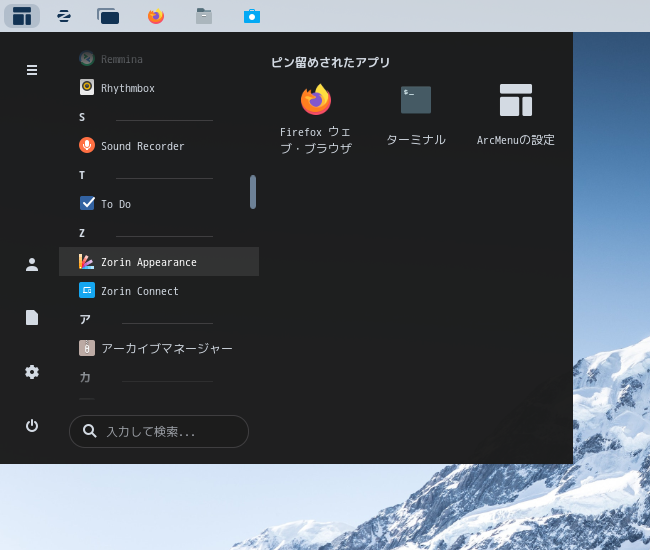Image resolution: width=650 pixels, height=550 pixels.
Task: Open the Software store icon in the taskbar
Action: click(x=252, y=16)
